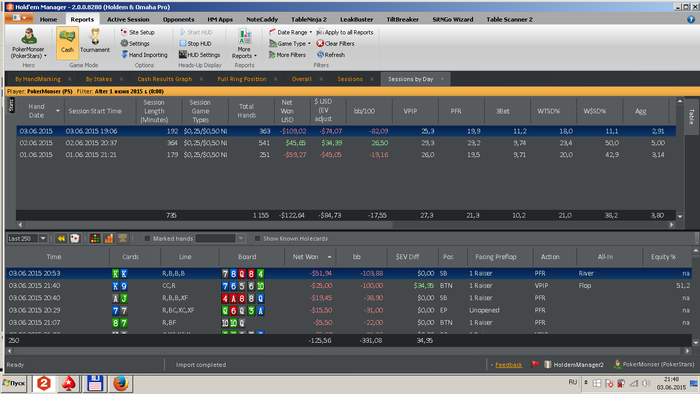Click the red flag icon in status bar
Image resolution: width=700 pixels, height=394 pixels.
[535, 364]
